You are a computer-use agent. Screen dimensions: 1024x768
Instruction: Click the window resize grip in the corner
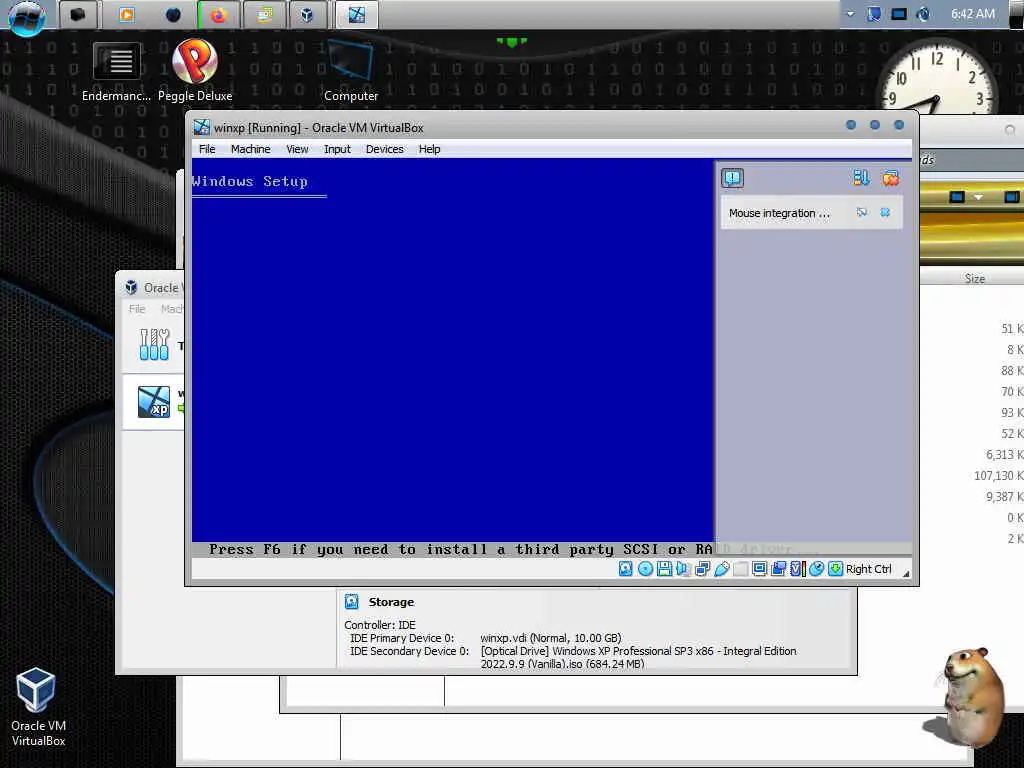click(906, 573)
